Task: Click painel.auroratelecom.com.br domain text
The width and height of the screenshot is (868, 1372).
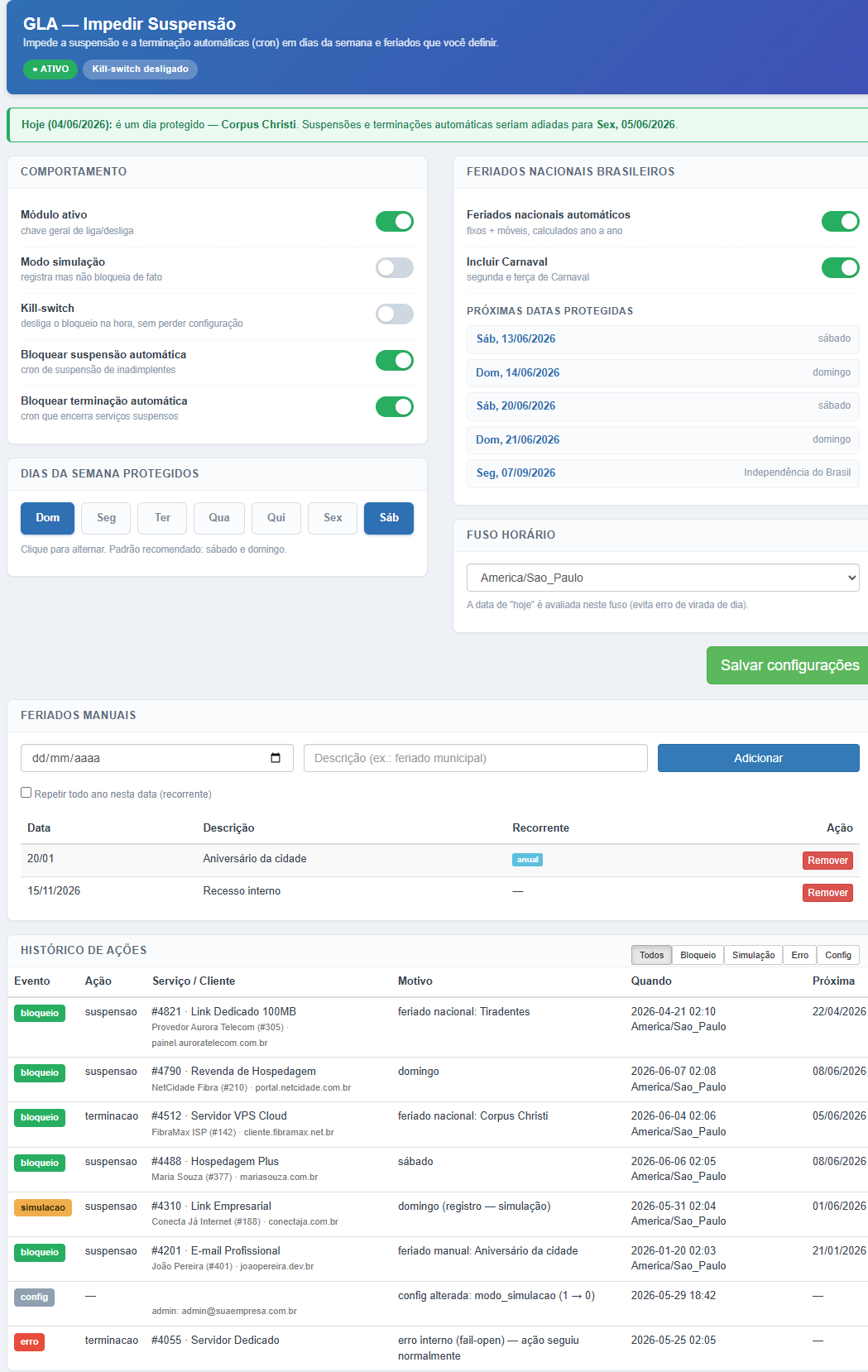Action: (x=209, y=1043)
